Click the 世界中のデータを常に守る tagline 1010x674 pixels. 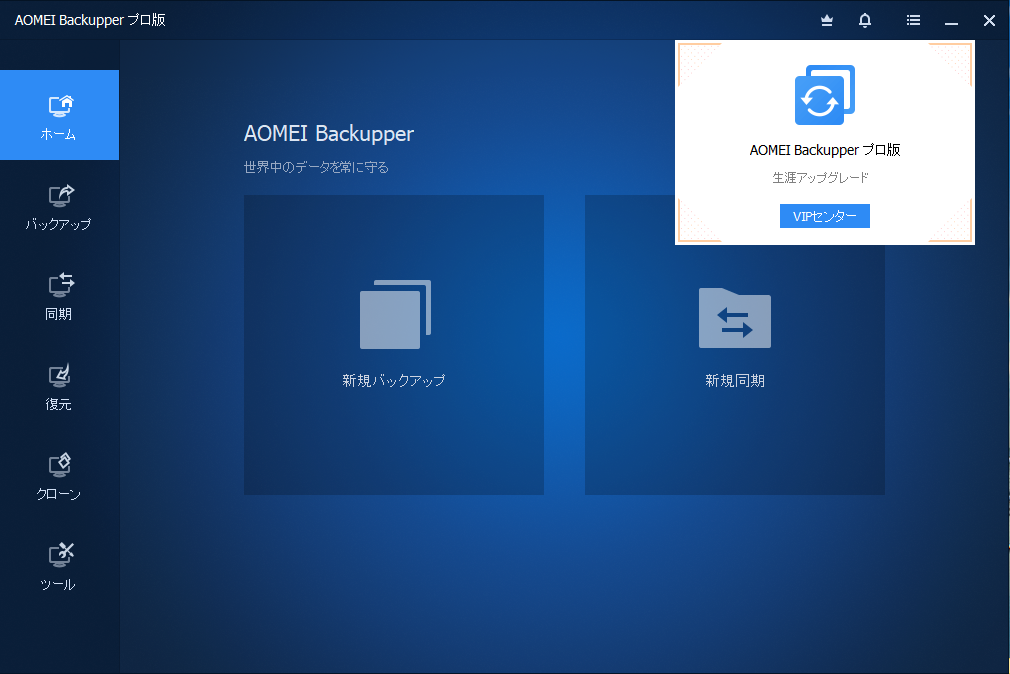316,168
